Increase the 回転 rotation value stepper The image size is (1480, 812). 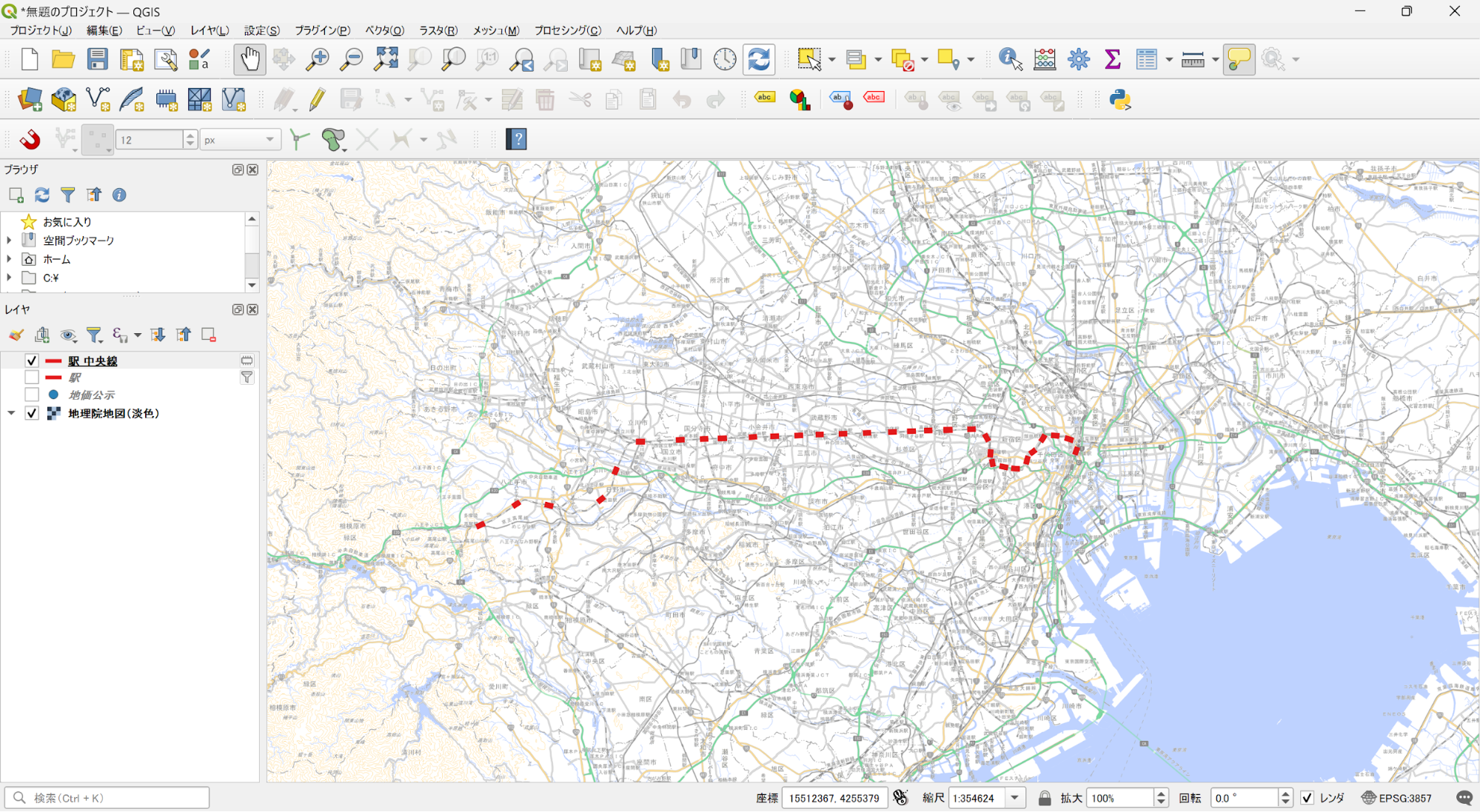[1285, 793]
